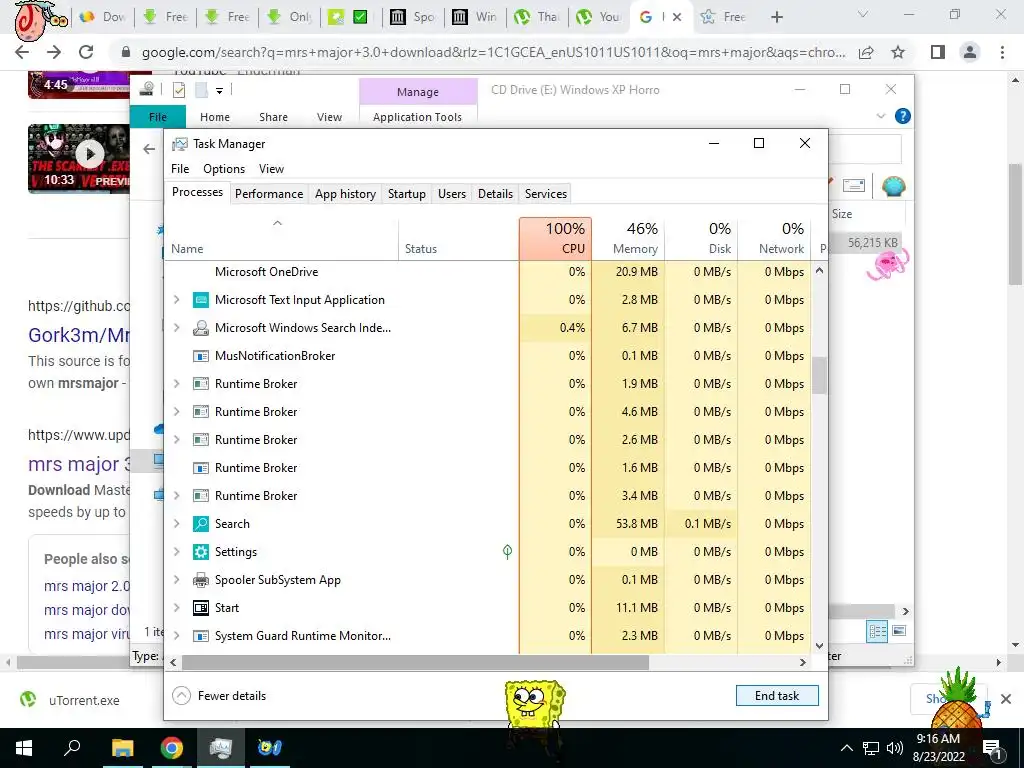
Task: Show hidden tray icons chevron
Action: tap(846, 748)
